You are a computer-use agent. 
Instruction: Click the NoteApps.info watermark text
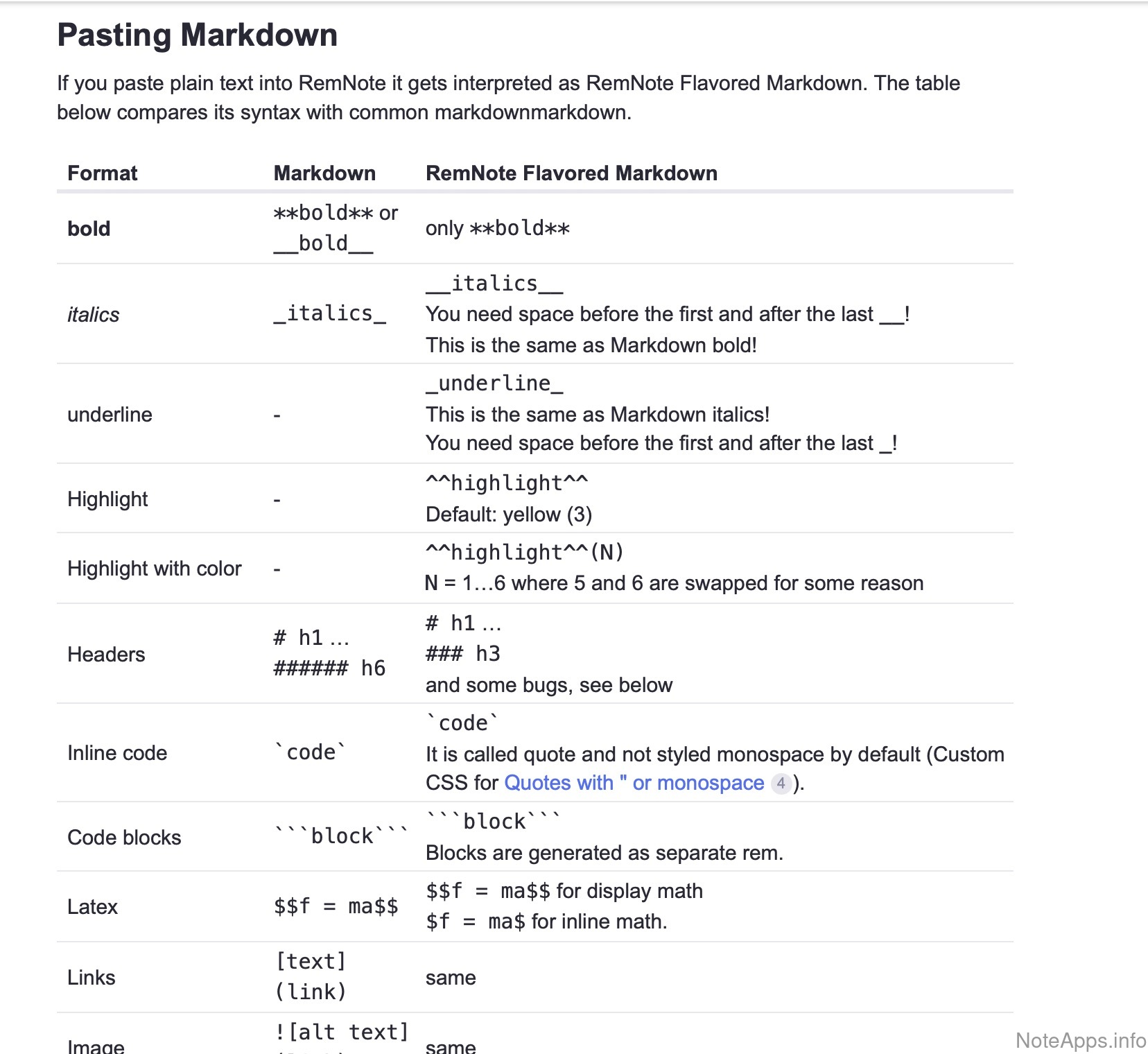coord(1080,1040)
